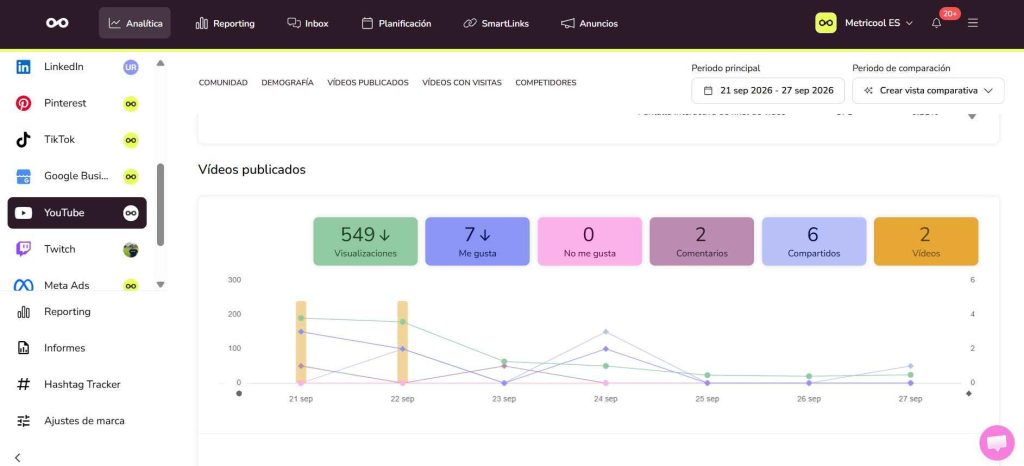Click the Google Business store icon

pyautogui.click(x=24, y=176)
